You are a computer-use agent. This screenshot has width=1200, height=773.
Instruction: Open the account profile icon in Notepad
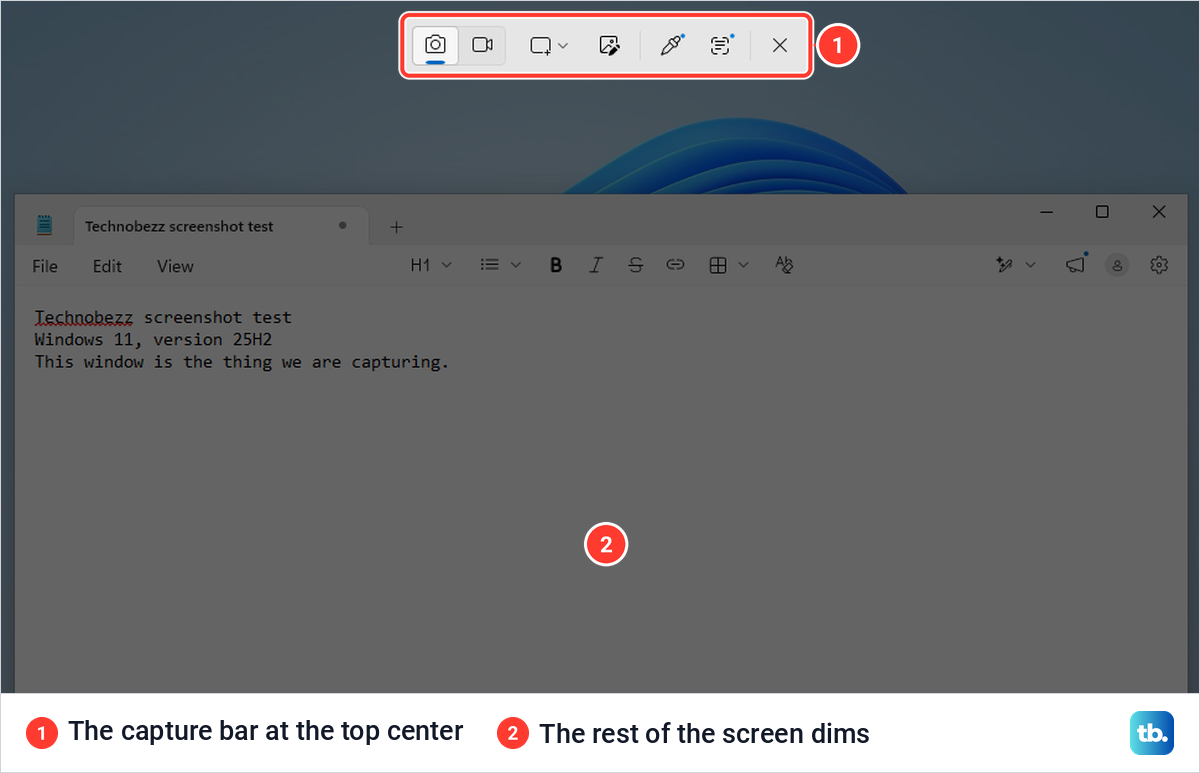(x=1117, y=265)
